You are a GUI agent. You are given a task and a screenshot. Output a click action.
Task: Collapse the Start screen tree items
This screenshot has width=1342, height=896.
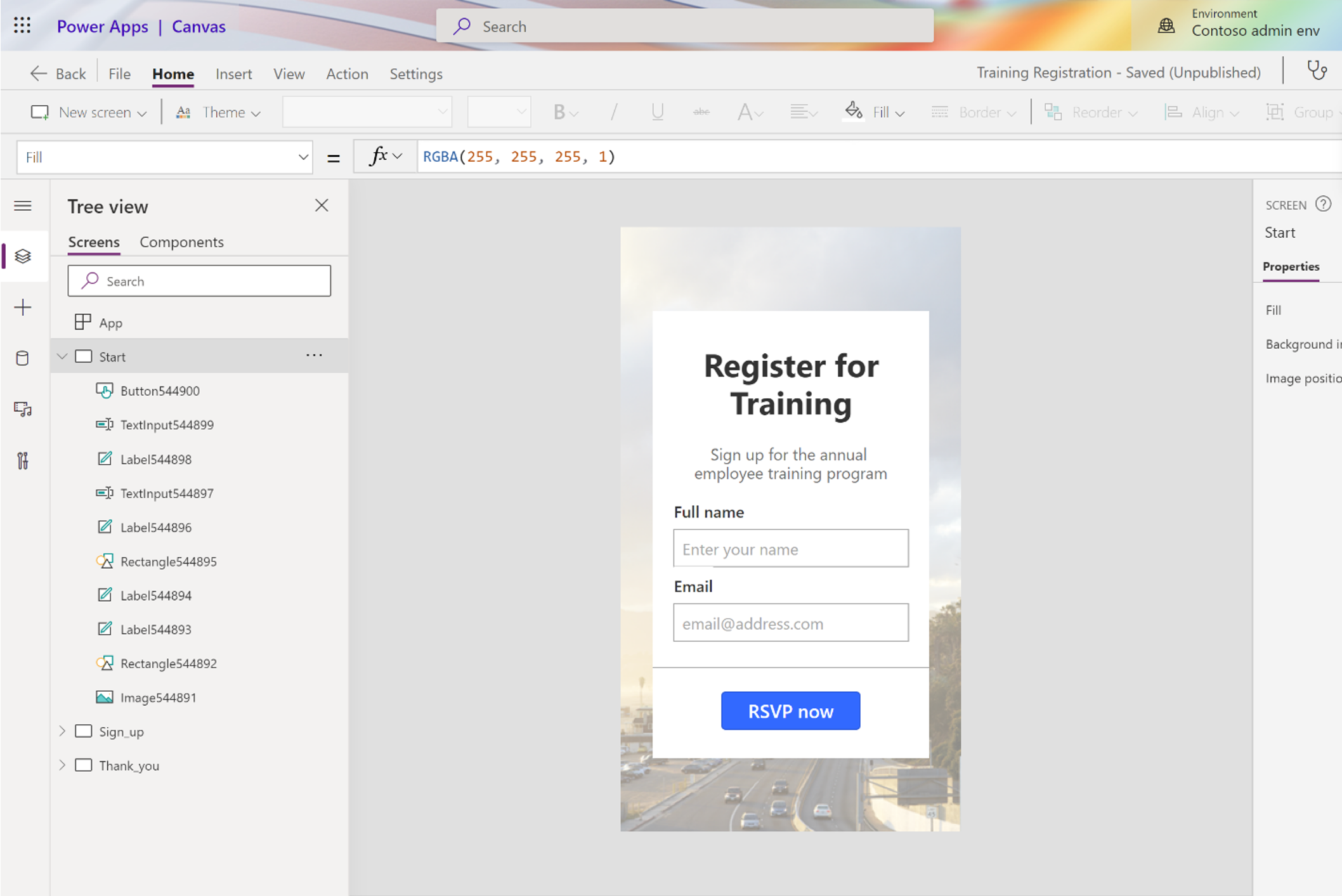tap(63, 356)
